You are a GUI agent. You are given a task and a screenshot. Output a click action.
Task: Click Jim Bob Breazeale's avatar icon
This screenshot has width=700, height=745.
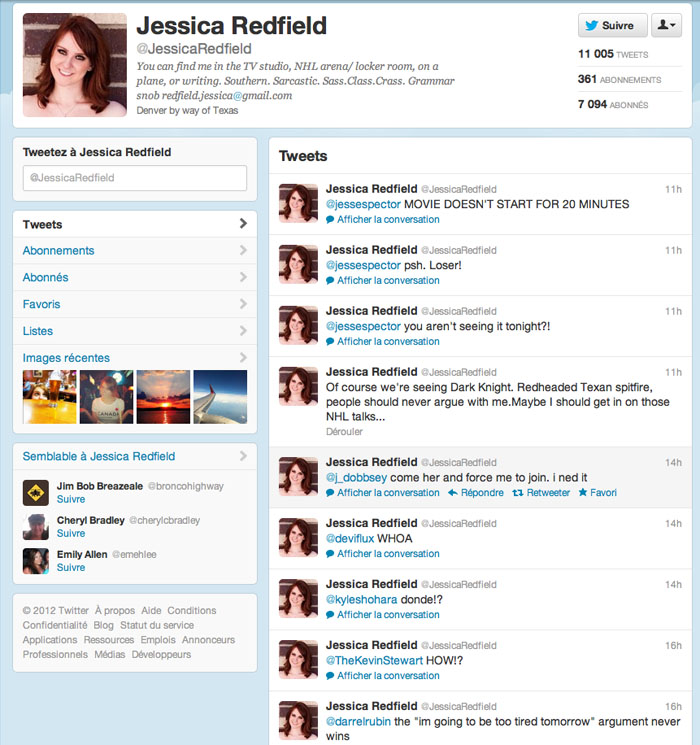click(x=36, y=493)
